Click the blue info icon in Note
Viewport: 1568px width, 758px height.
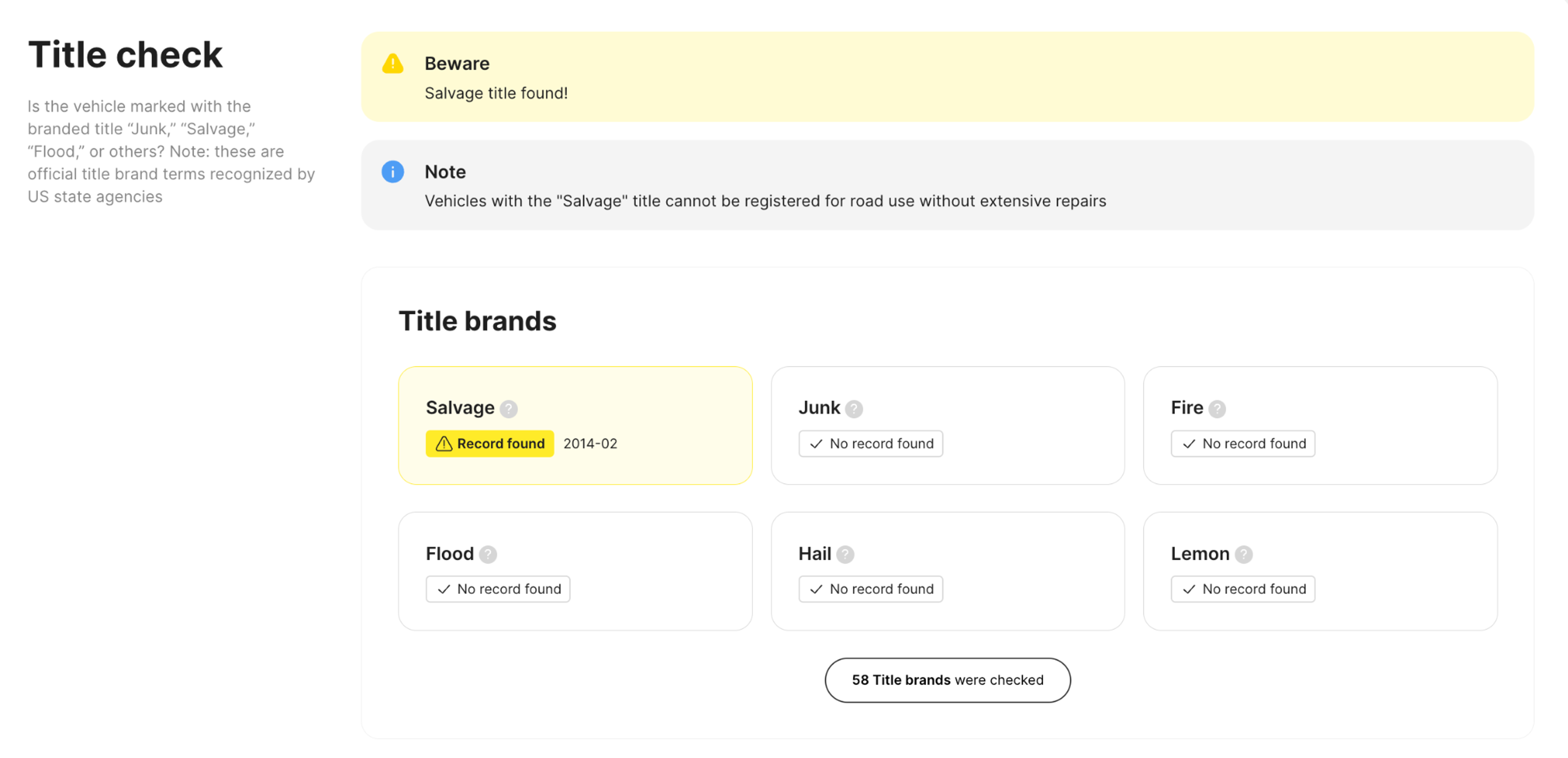[x=392, y=172]
